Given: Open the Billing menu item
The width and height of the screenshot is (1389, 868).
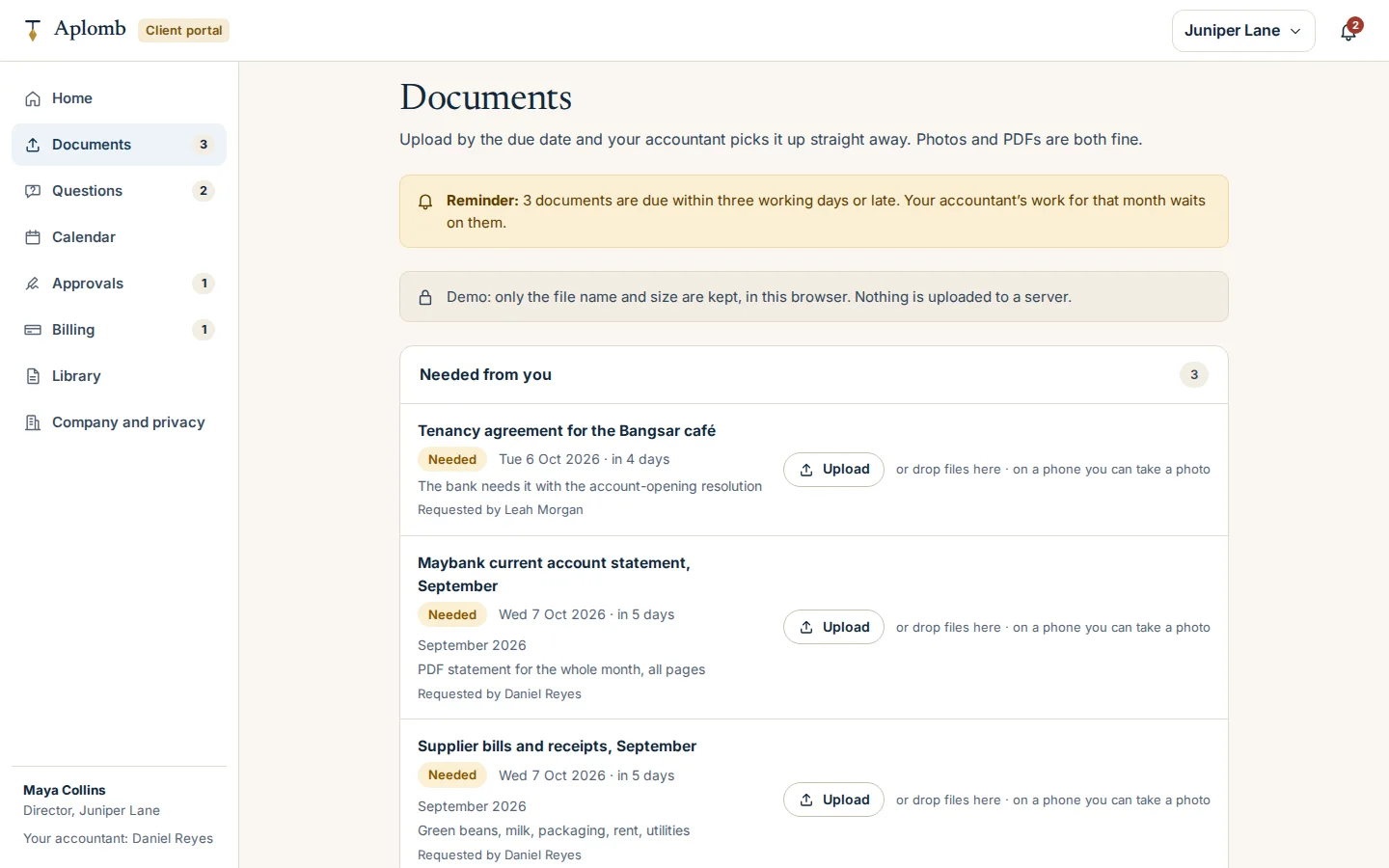Looking at the screenshot, I should [119, 330].
